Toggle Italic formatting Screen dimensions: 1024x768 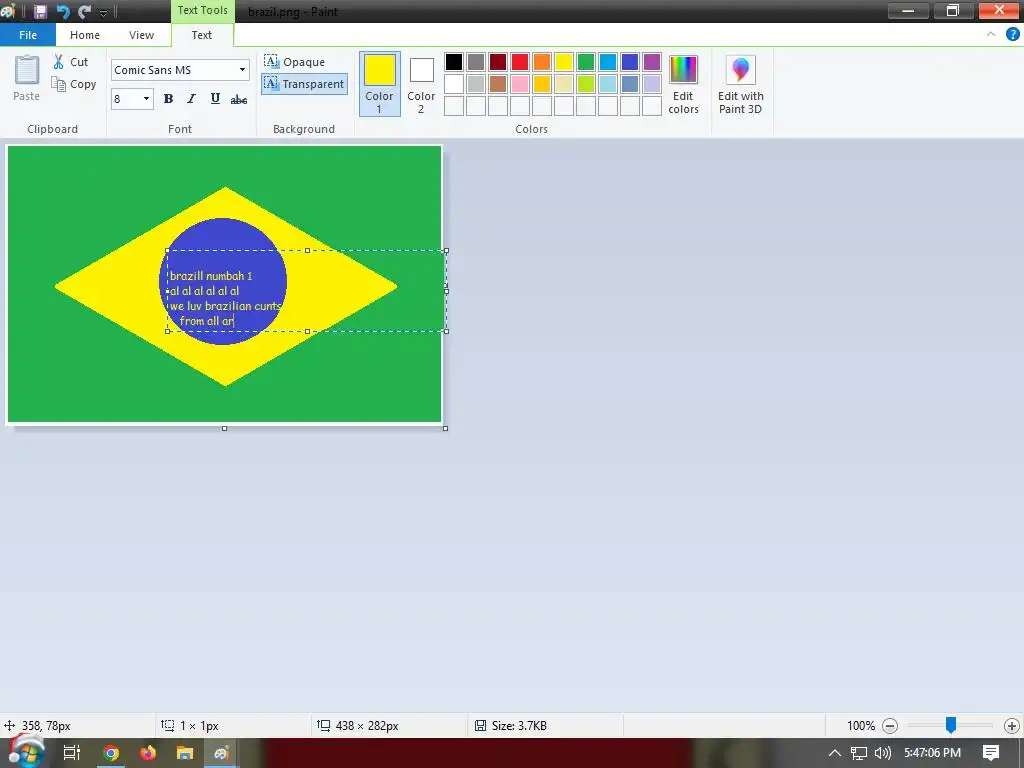pyautogui.click(x=191, y=99)
